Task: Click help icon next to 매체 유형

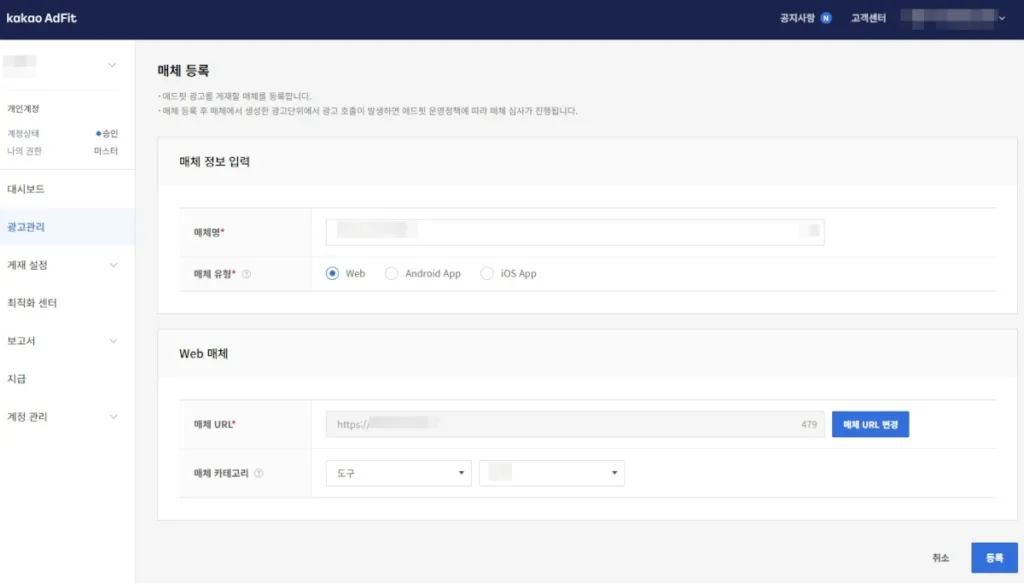Action: click(246, 274)
